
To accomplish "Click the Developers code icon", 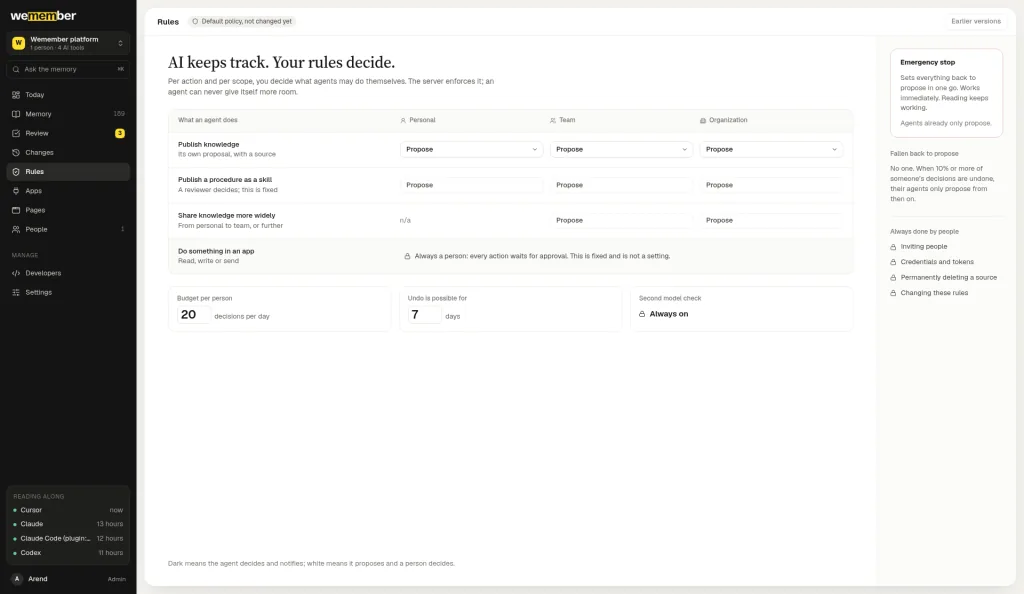I will point(16,273).
